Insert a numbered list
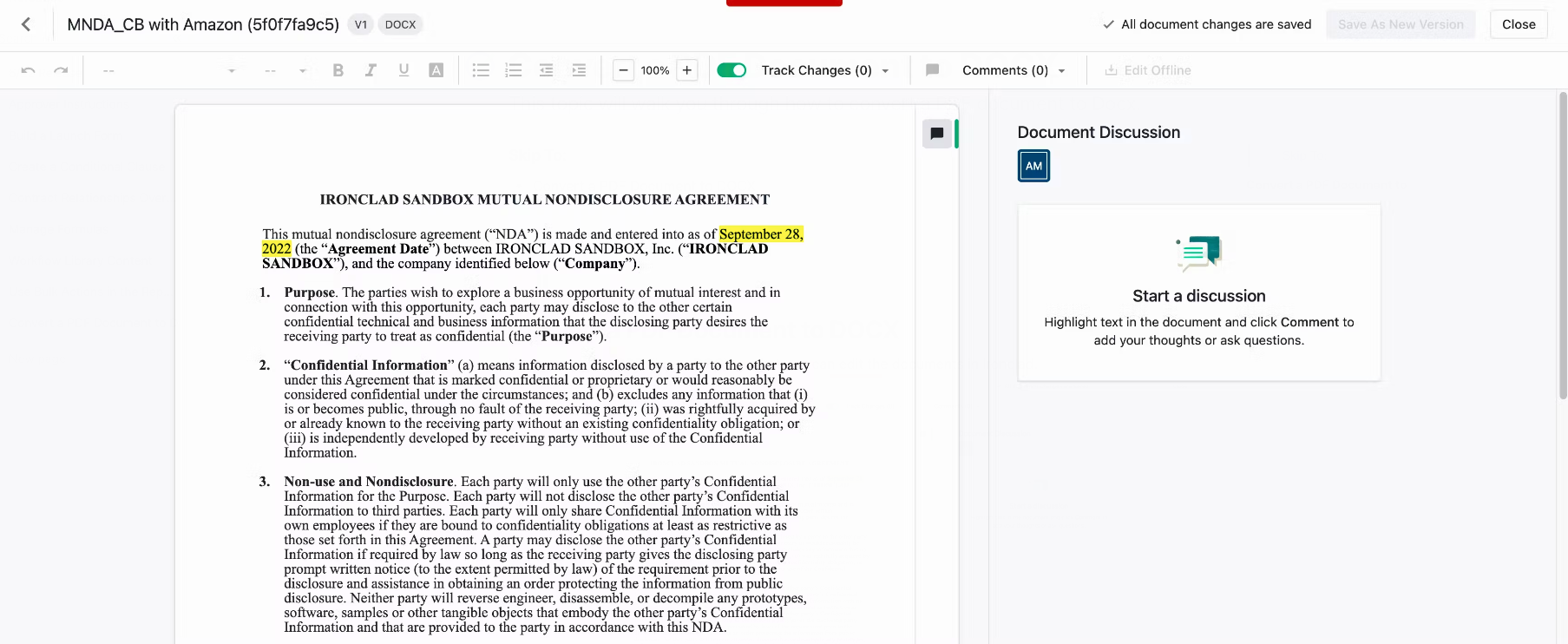 [514, 70]
